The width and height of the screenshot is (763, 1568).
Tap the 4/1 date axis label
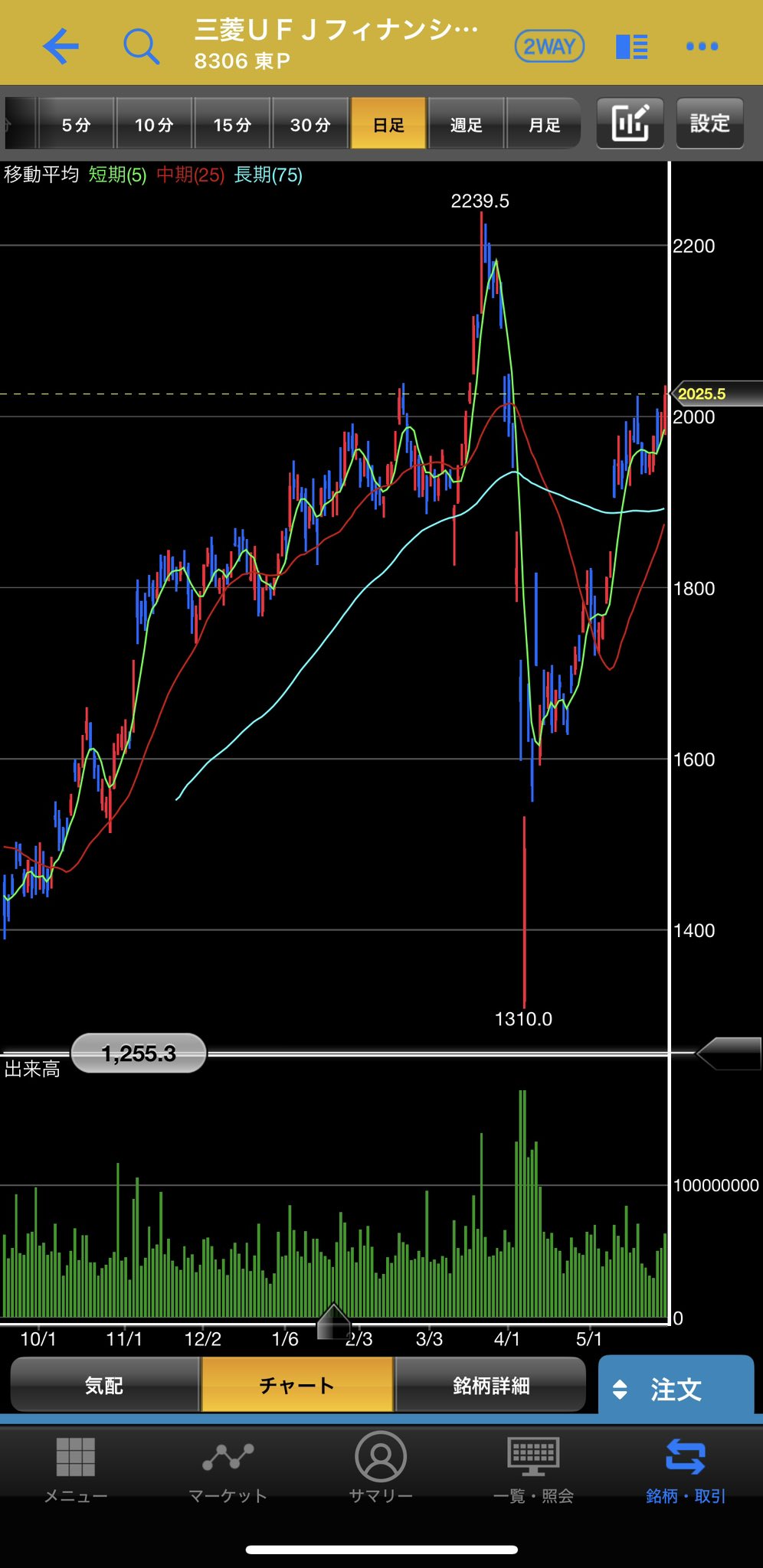pyautogui.click(x=507, y=1339)
